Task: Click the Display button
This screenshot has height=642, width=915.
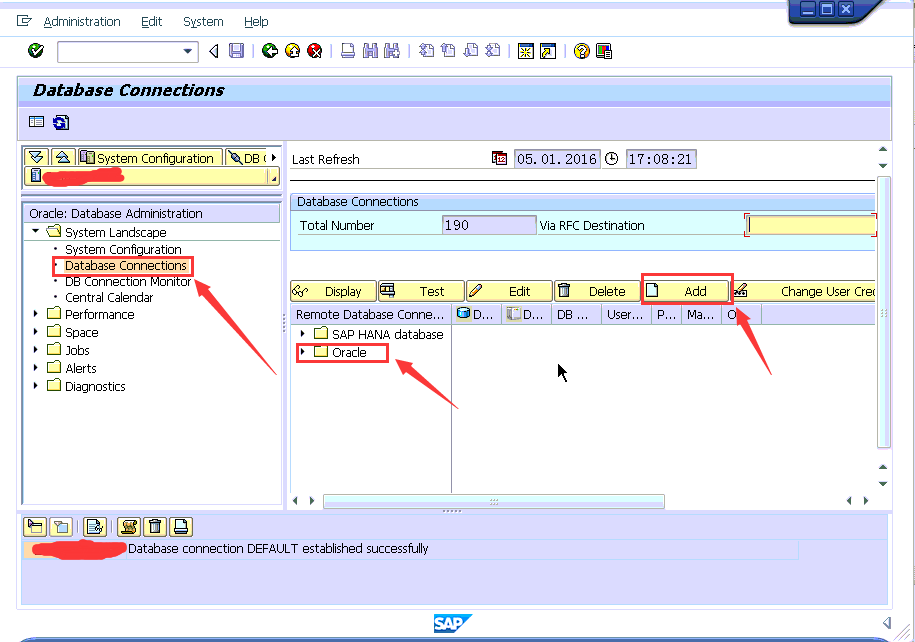Action: [x=333, y=291]
